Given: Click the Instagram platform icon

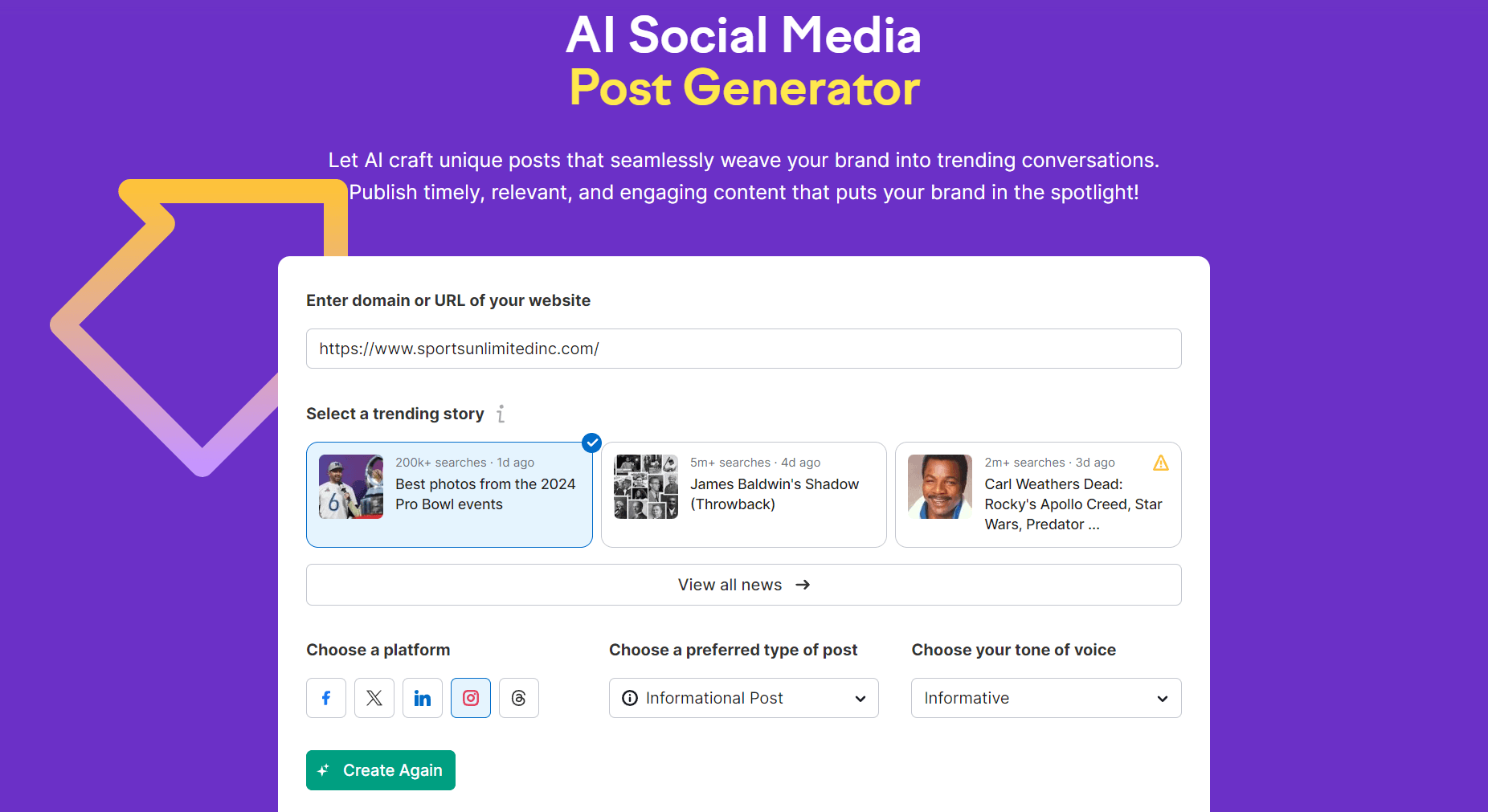Looking at the screenshot, I should click(470, 698).
